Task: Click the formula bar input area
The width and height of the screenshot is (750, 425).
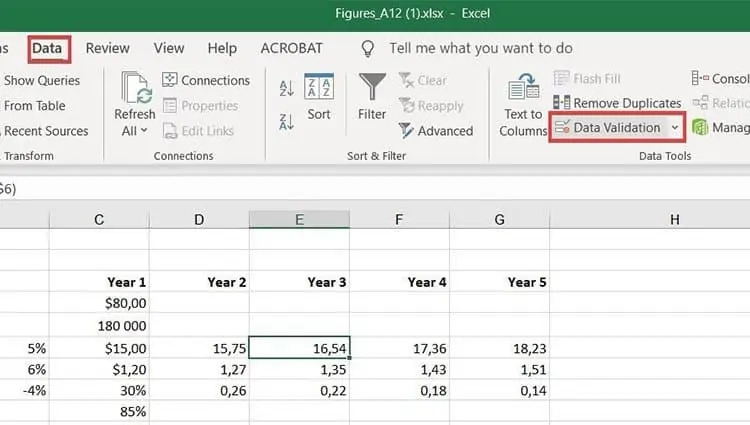Action: pos(375,189)
